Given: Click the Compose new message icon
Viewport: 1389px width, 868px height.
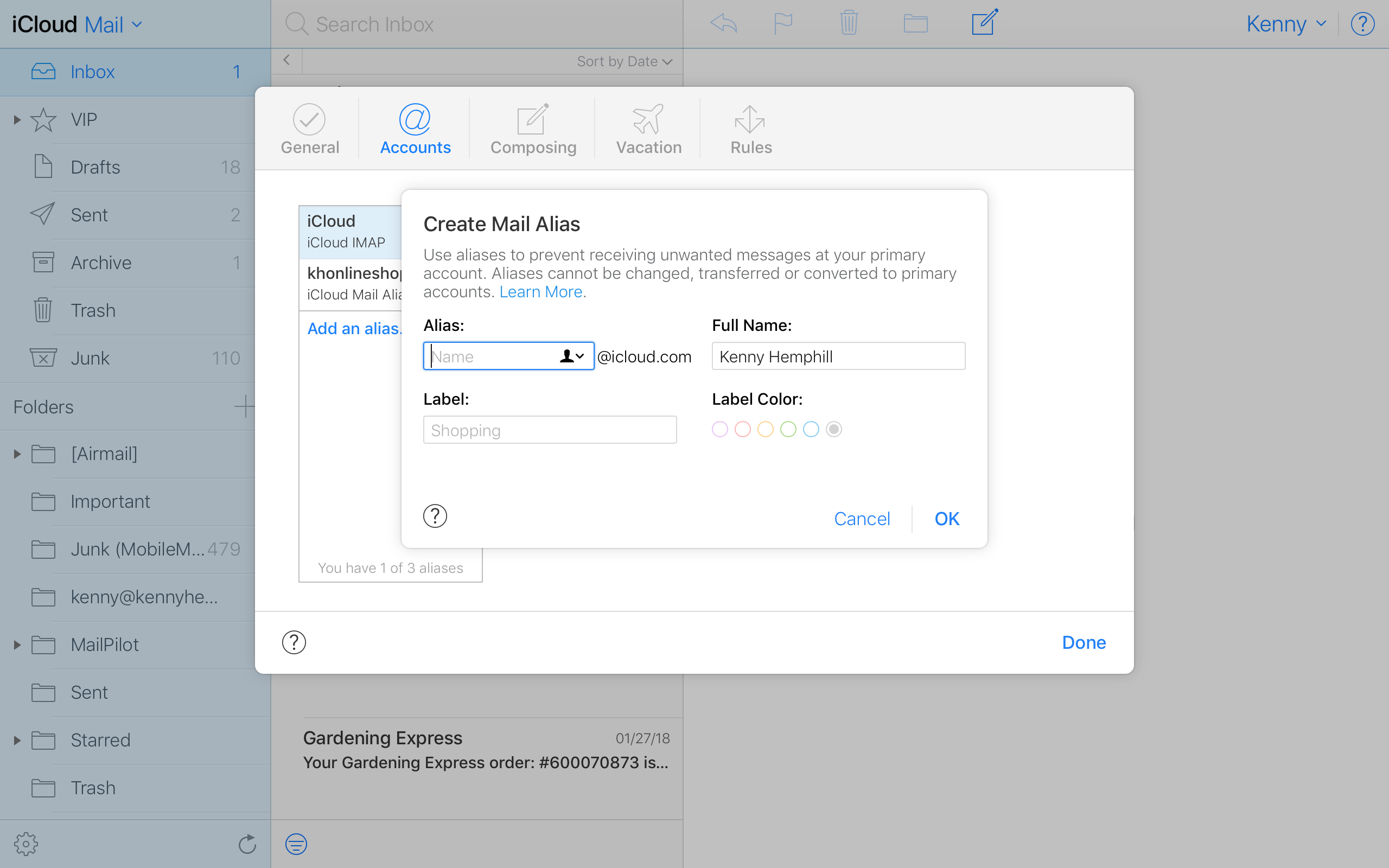Looking at the screenshot, I should (985, 22).
